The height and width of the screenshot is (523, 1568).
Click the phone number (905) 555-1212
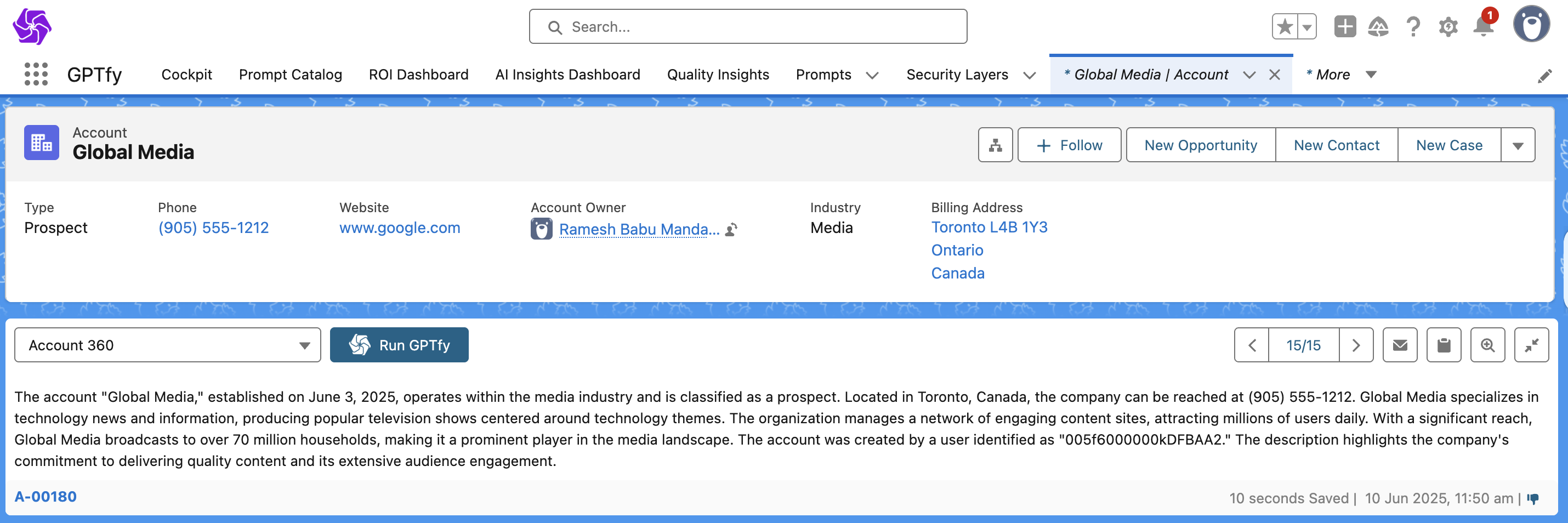click(213, 228)
